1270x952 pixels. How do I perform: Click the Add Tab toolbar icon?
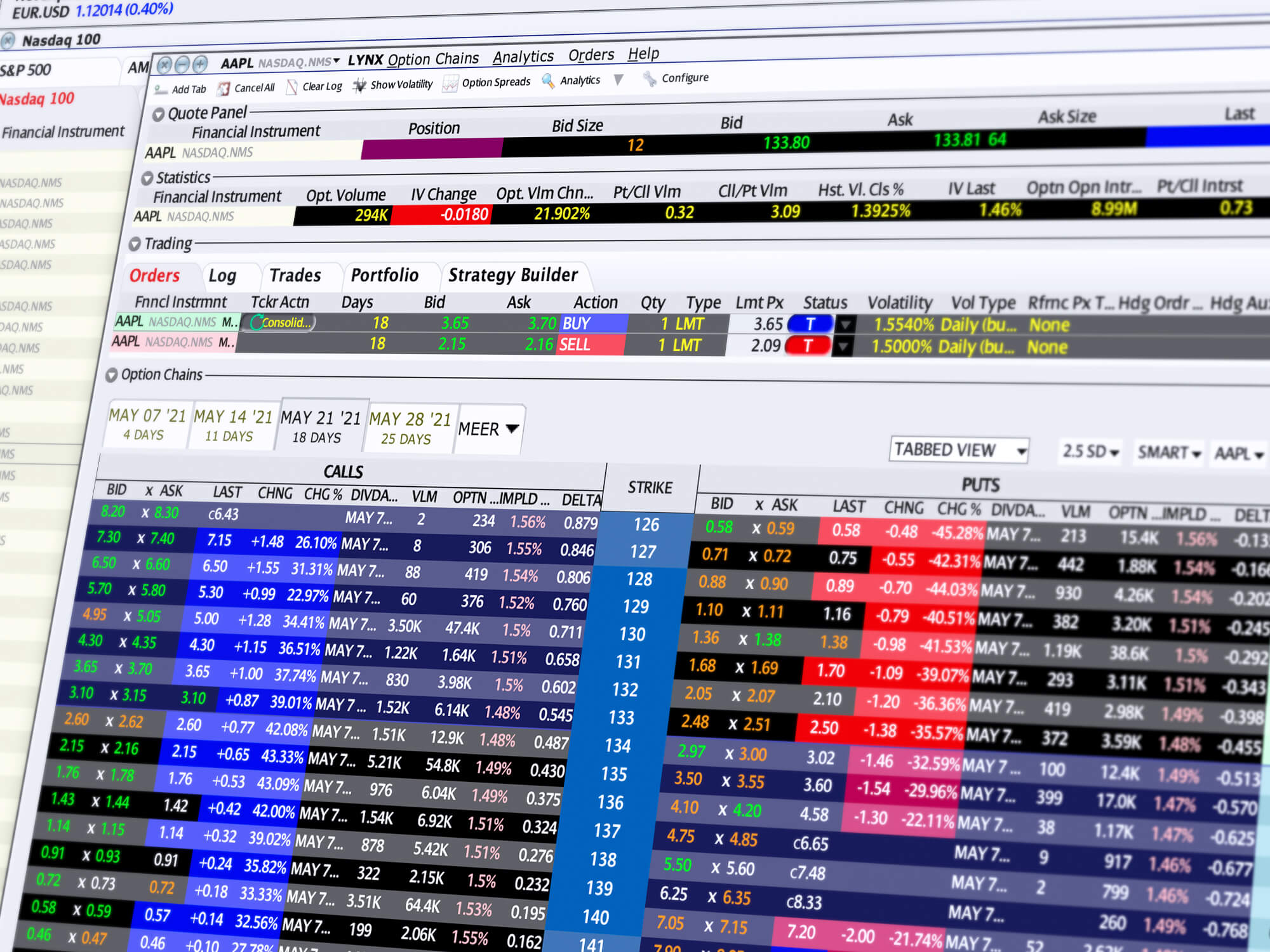pos(161,89)
